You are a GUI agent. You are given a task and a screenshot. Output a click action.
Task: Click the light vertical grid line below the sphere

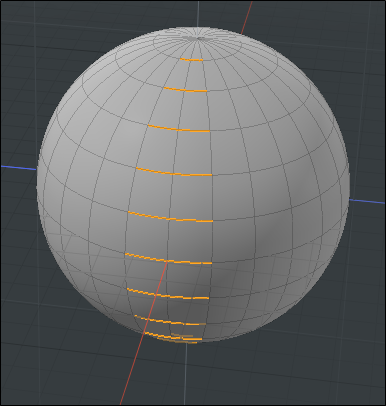pyautogui.click(x=186, y=374)
